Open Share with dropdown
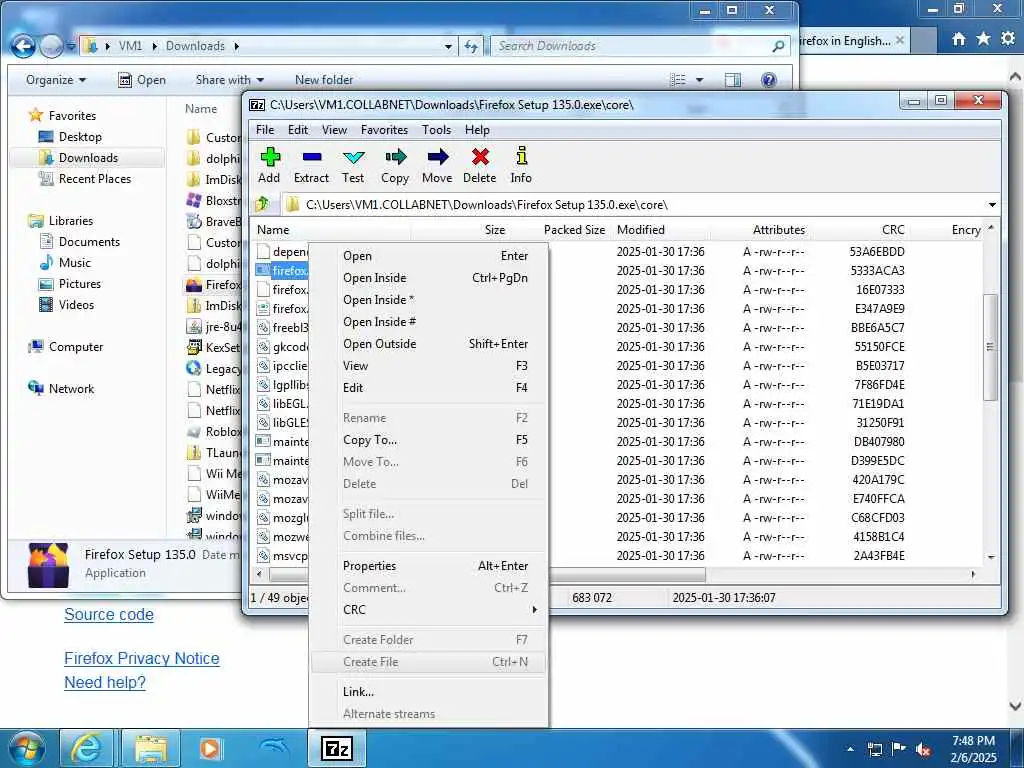 pos(229,80)
